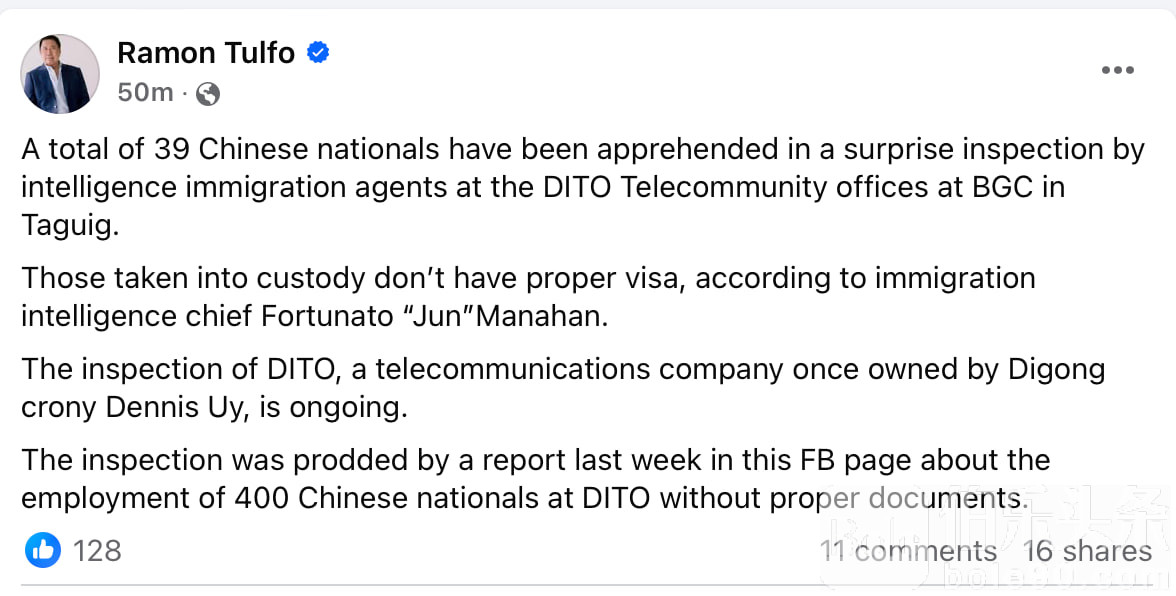The width and height of the screenshot is (1176, 596).
Task: Click the blue thumbs-up reaction icon
Action: tap(43, 549)
